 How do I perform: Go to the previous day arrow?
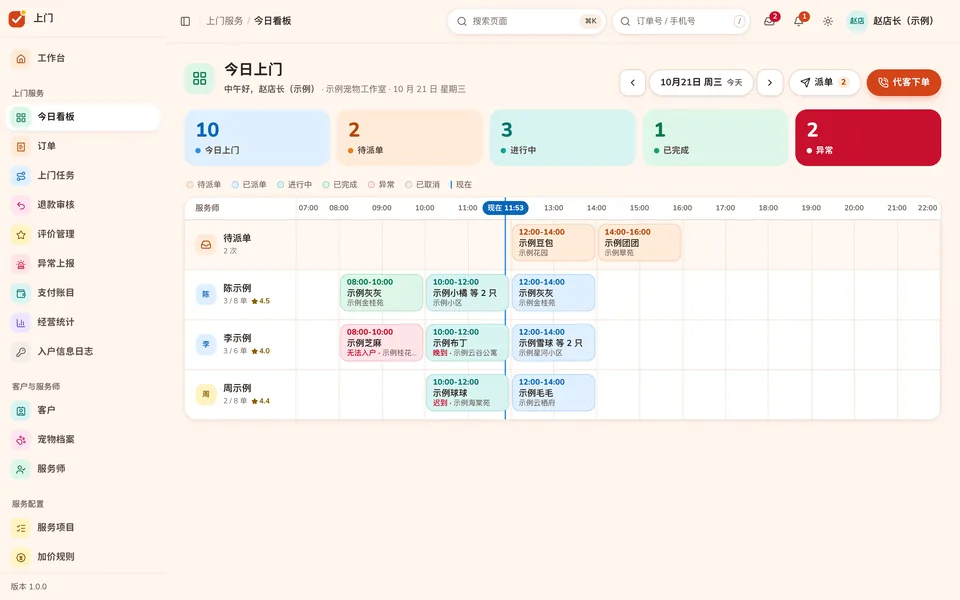(632, 83)
